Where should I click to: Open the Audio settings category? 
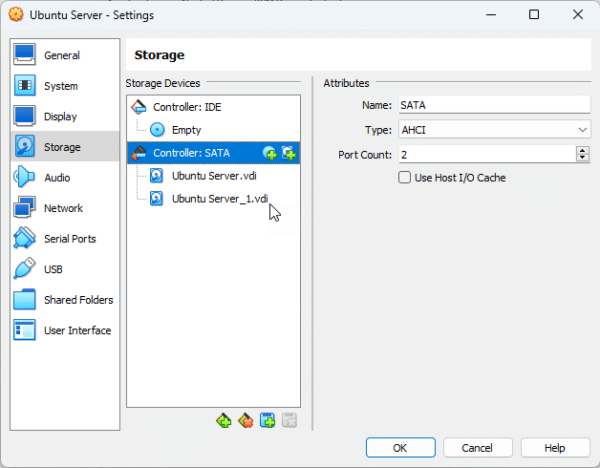pyautogui.click(x=56, y=177)
